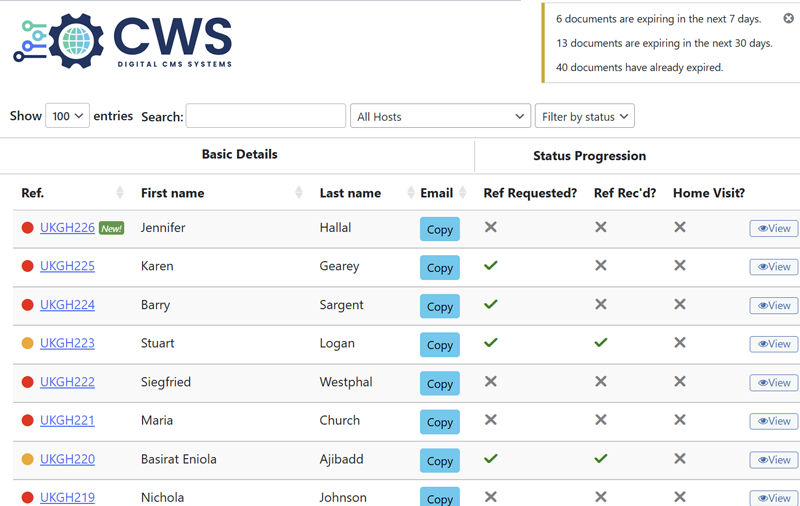Click the Ref Rec'd? column header

coord(625,193)
